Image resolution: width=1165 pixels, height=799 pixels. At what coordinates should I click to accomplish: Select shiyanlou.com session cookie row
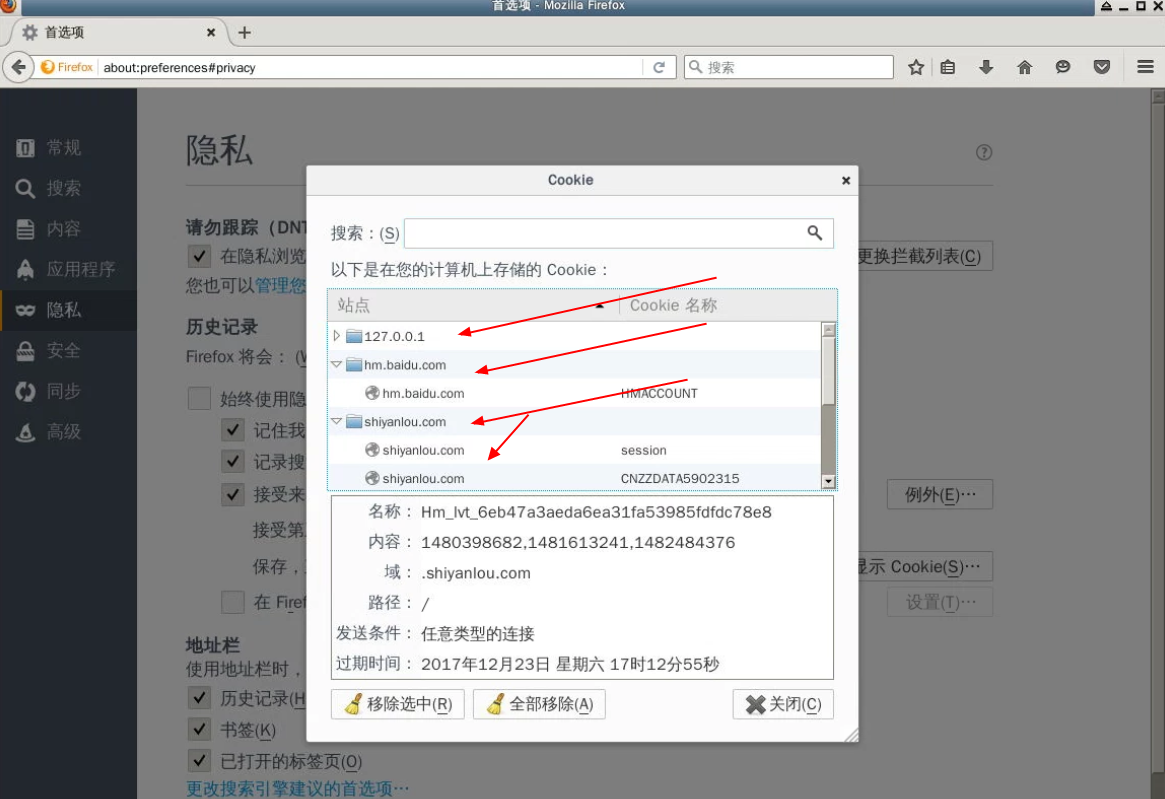[574, 450]
